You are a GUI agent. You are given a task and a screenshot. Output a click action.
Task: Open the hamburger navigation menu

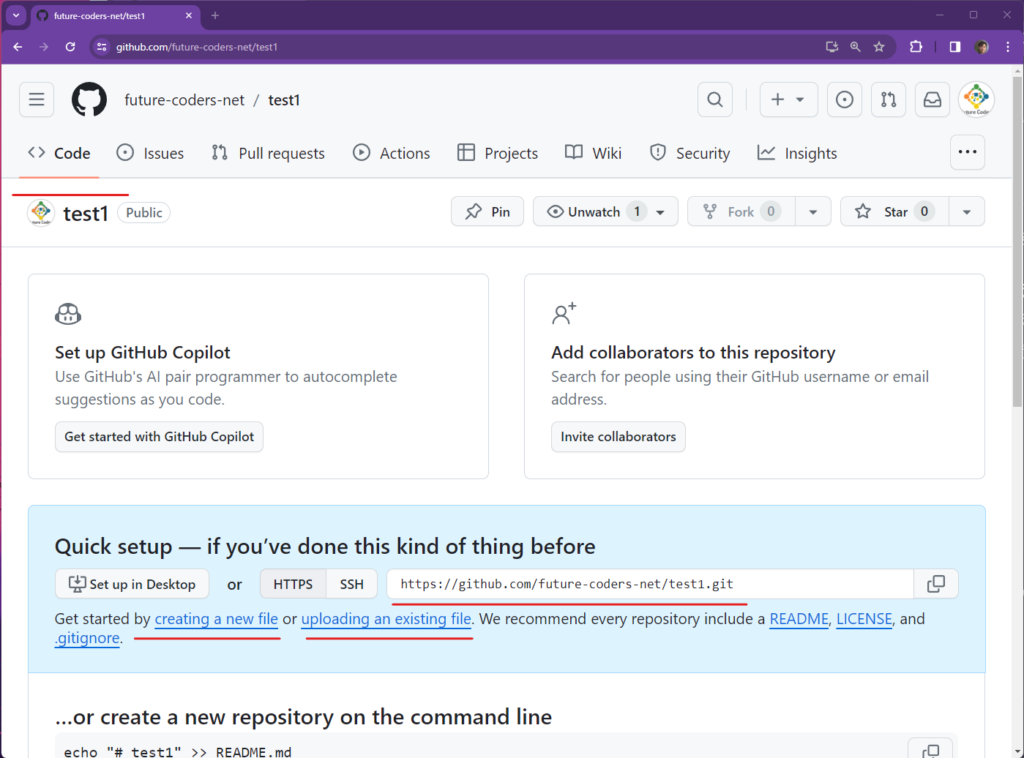[37, 100]
